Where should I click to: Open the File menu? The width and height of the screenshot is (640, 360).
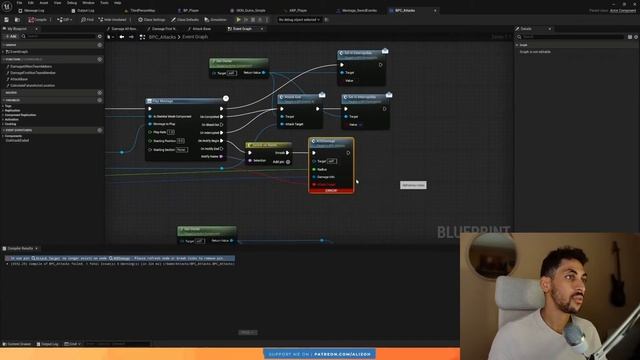click(x=19, y=3)
